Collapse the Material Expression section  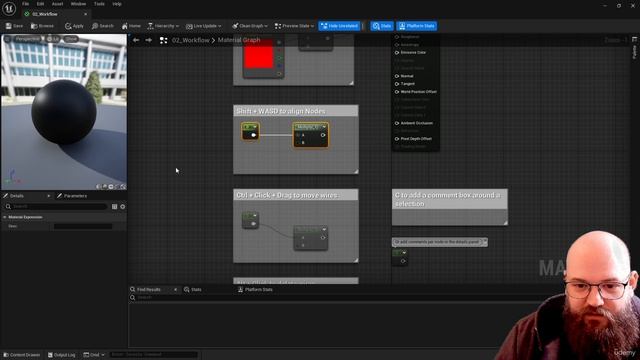pos(5,217)
